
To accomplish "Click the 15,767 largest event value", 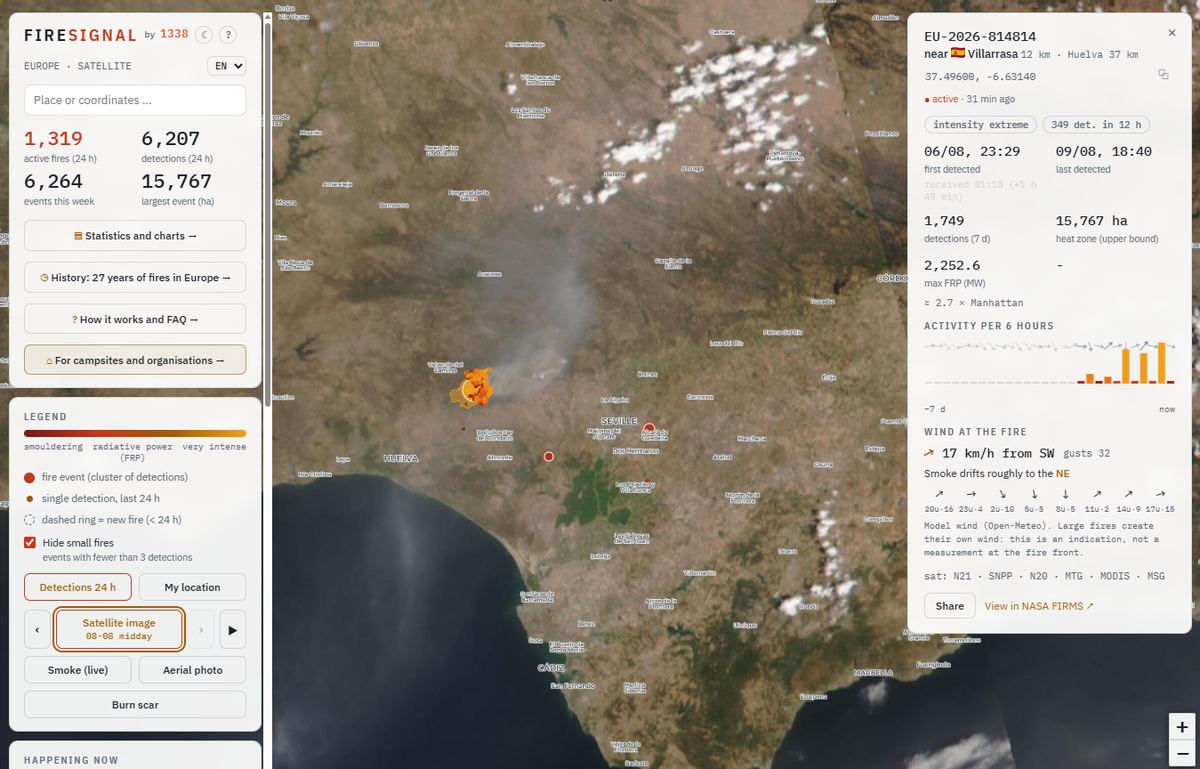I will pyautogui.click(x=176, y=181).
